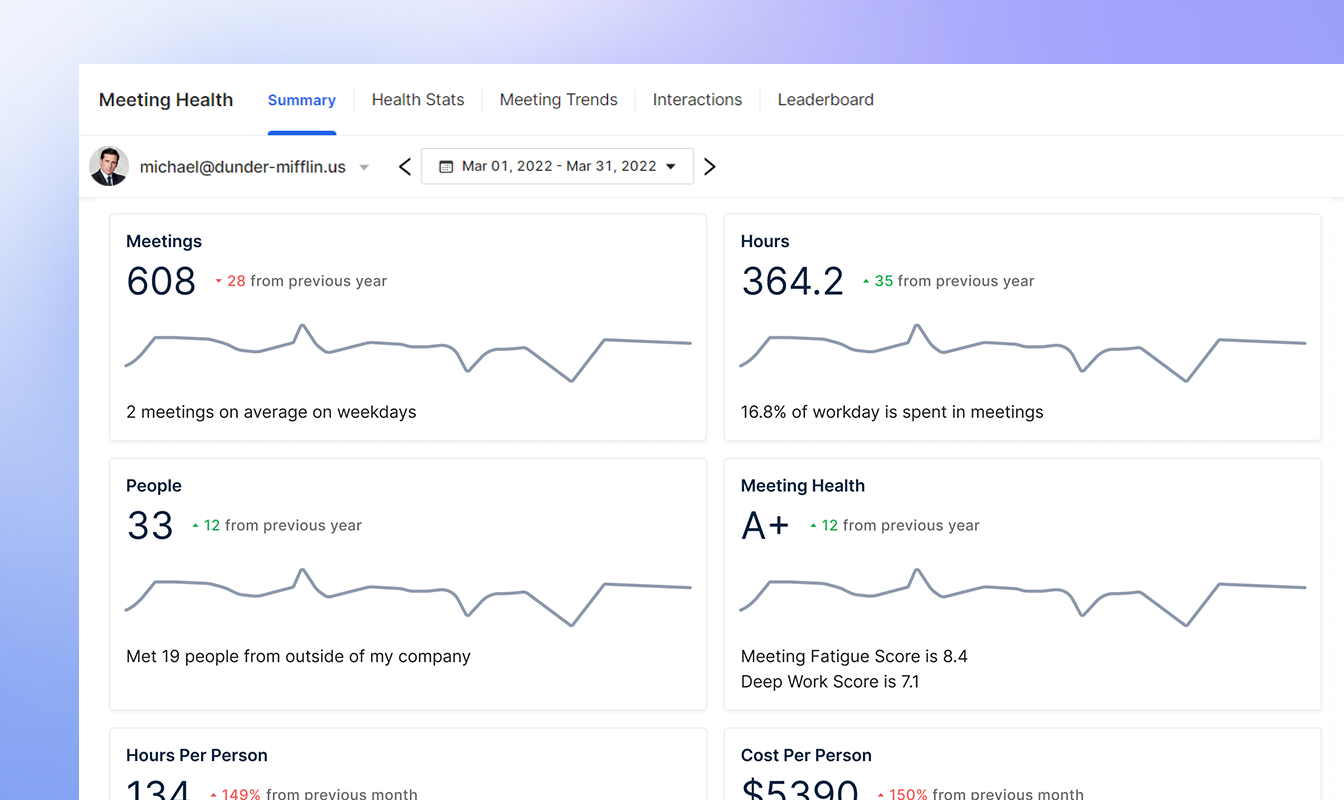Click the Meeting Health title
This screenshot has height=800, width=1344.
click(x=166, y=100)
